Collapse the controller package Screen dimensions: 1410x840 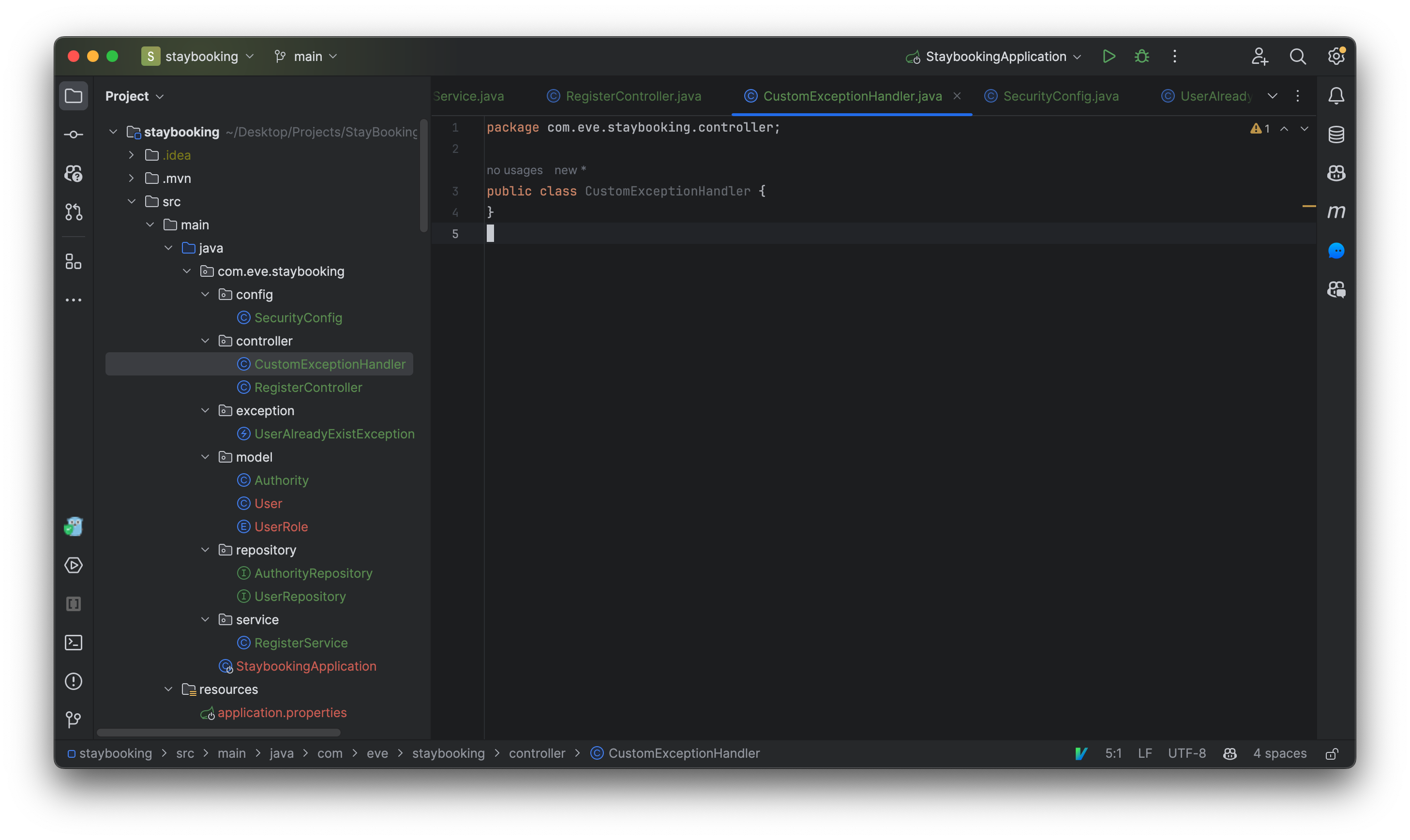[x=204, y=340]
